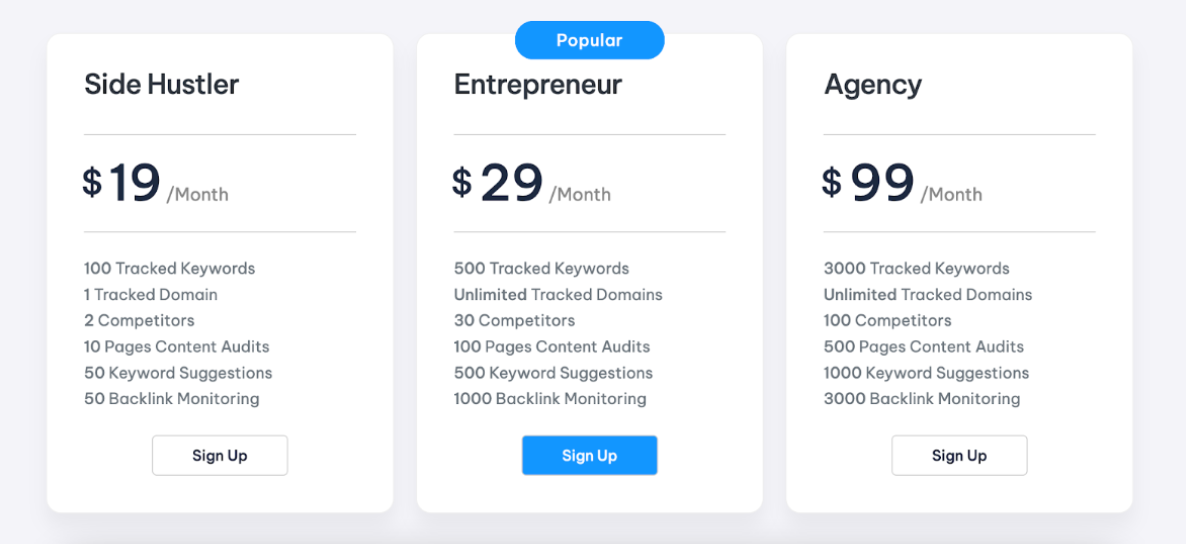The image size is (1186, 544).
Task: Click 3000 Backlink Monitoring feature
Action: pos(922,399)
